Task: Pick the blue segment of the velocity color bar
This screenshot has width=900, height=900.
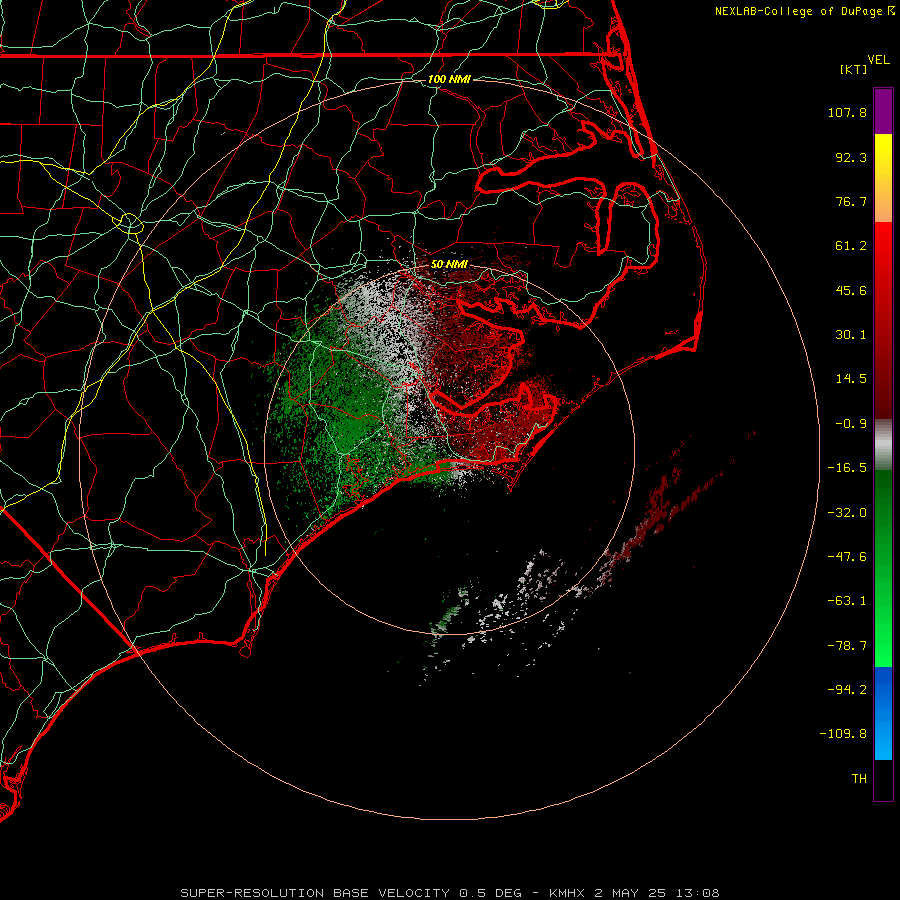Action: (x=883, y=713)
